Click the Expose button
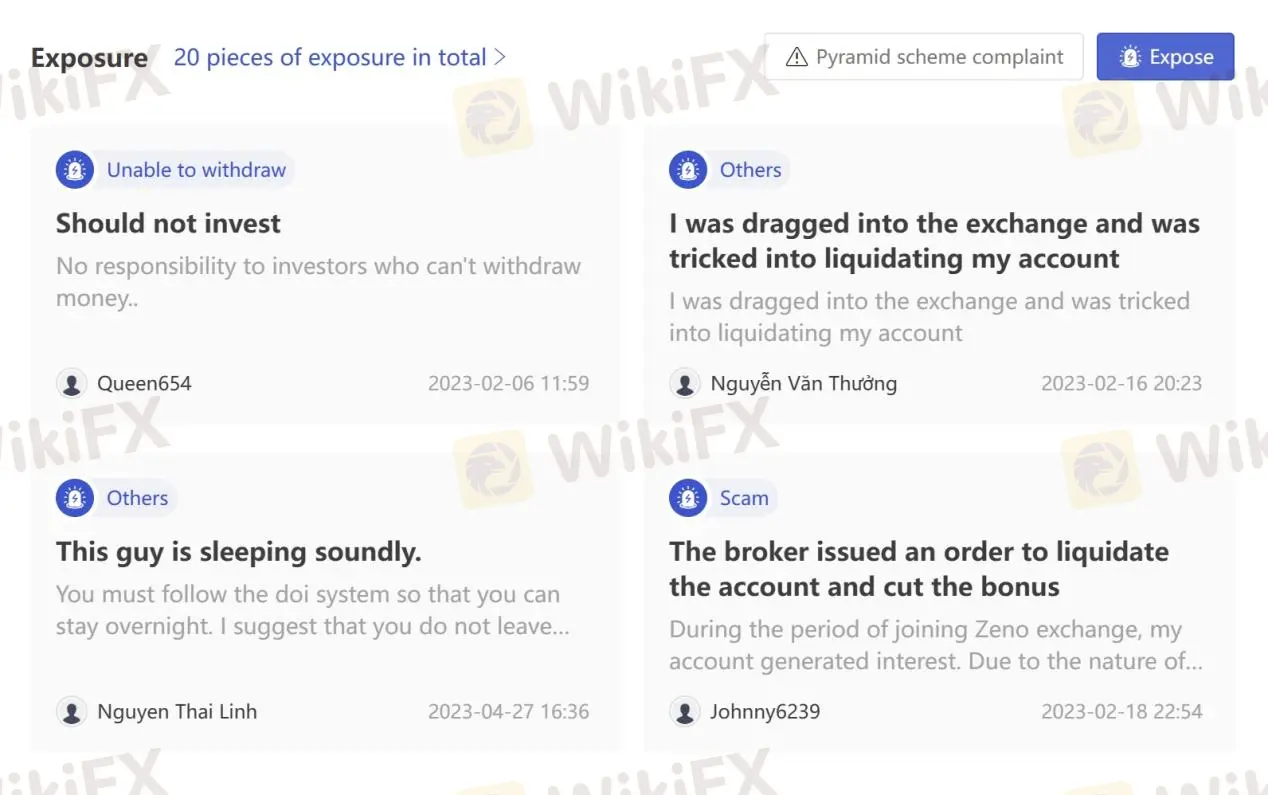The height and width of the screenshot is (795, 1268). [1165, 56]
